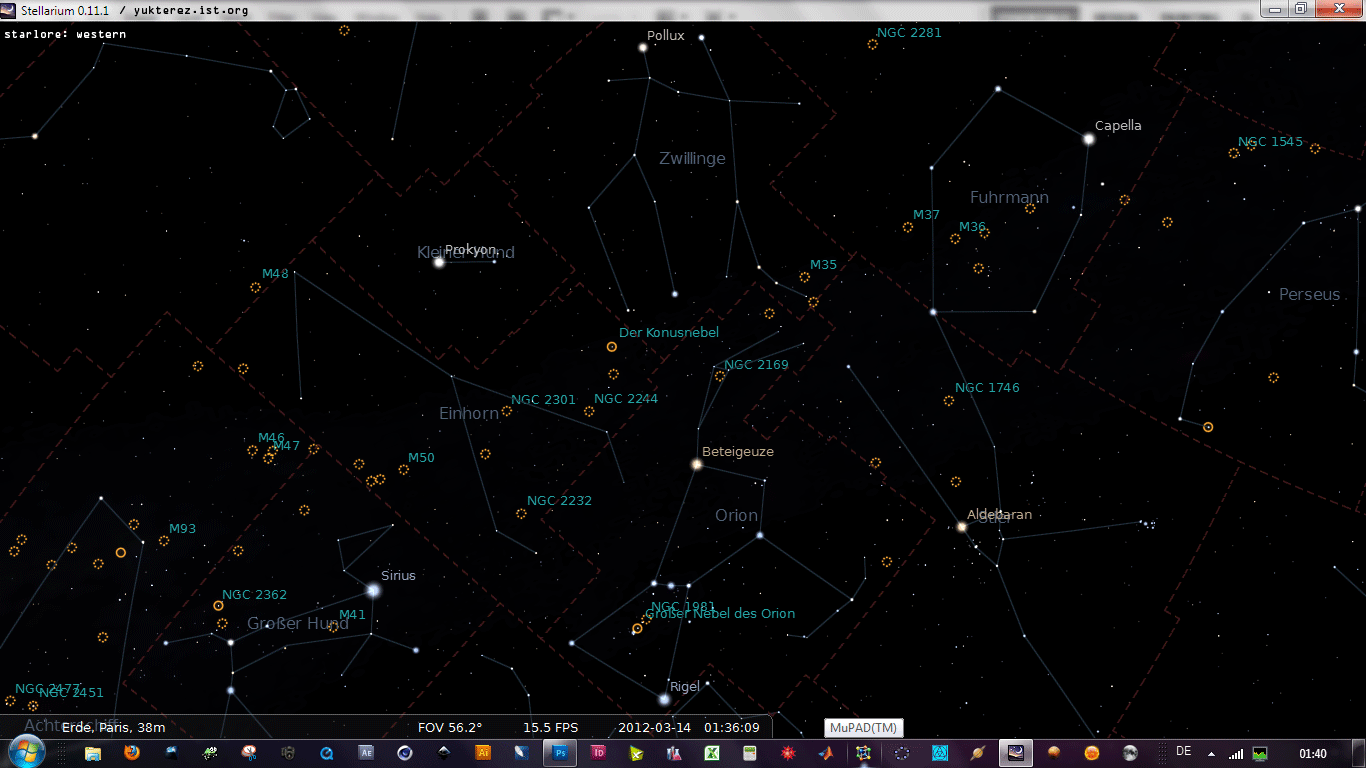Click the Großer Hund constellation name
The height and width of the screenshot is (768, 1366).
point(298,624)
